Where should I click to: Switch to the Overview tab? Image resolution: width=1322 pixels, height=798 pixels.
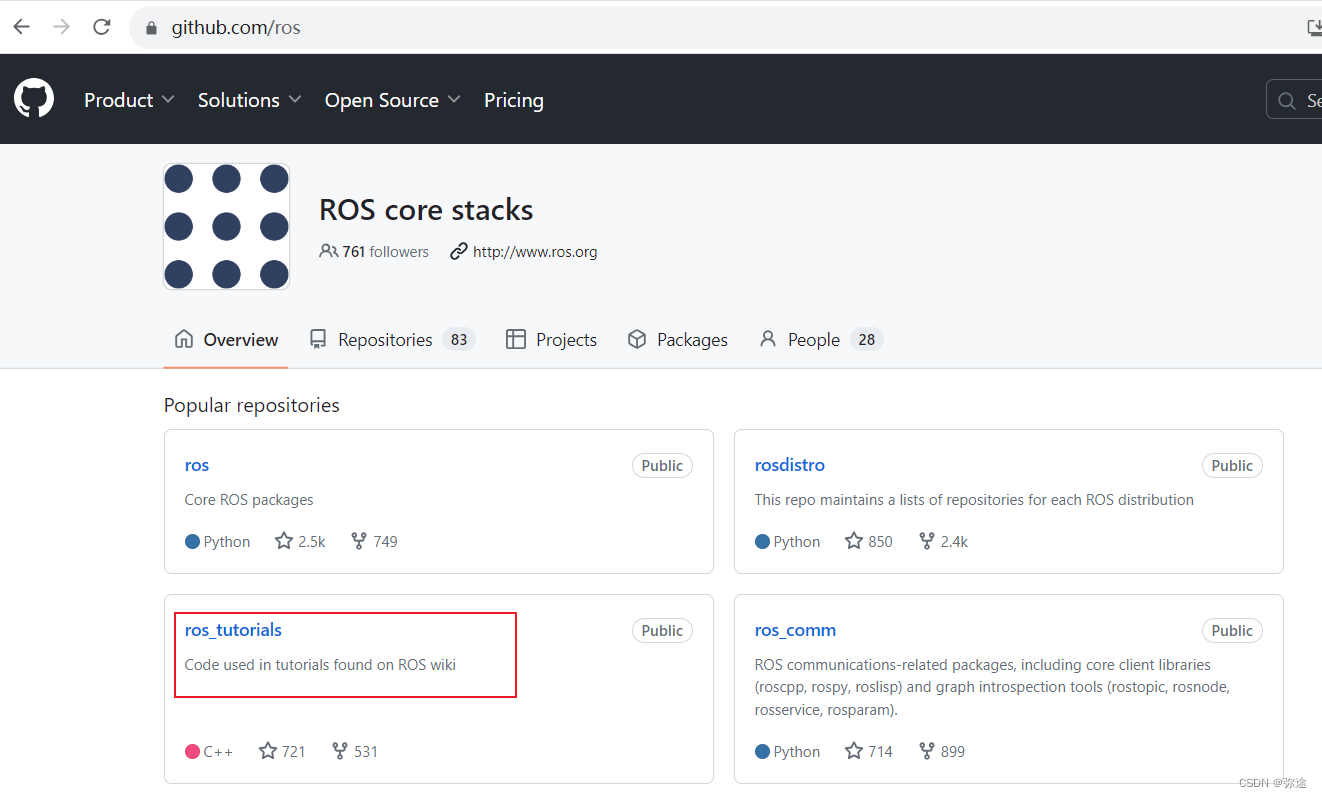coord(227,340)
